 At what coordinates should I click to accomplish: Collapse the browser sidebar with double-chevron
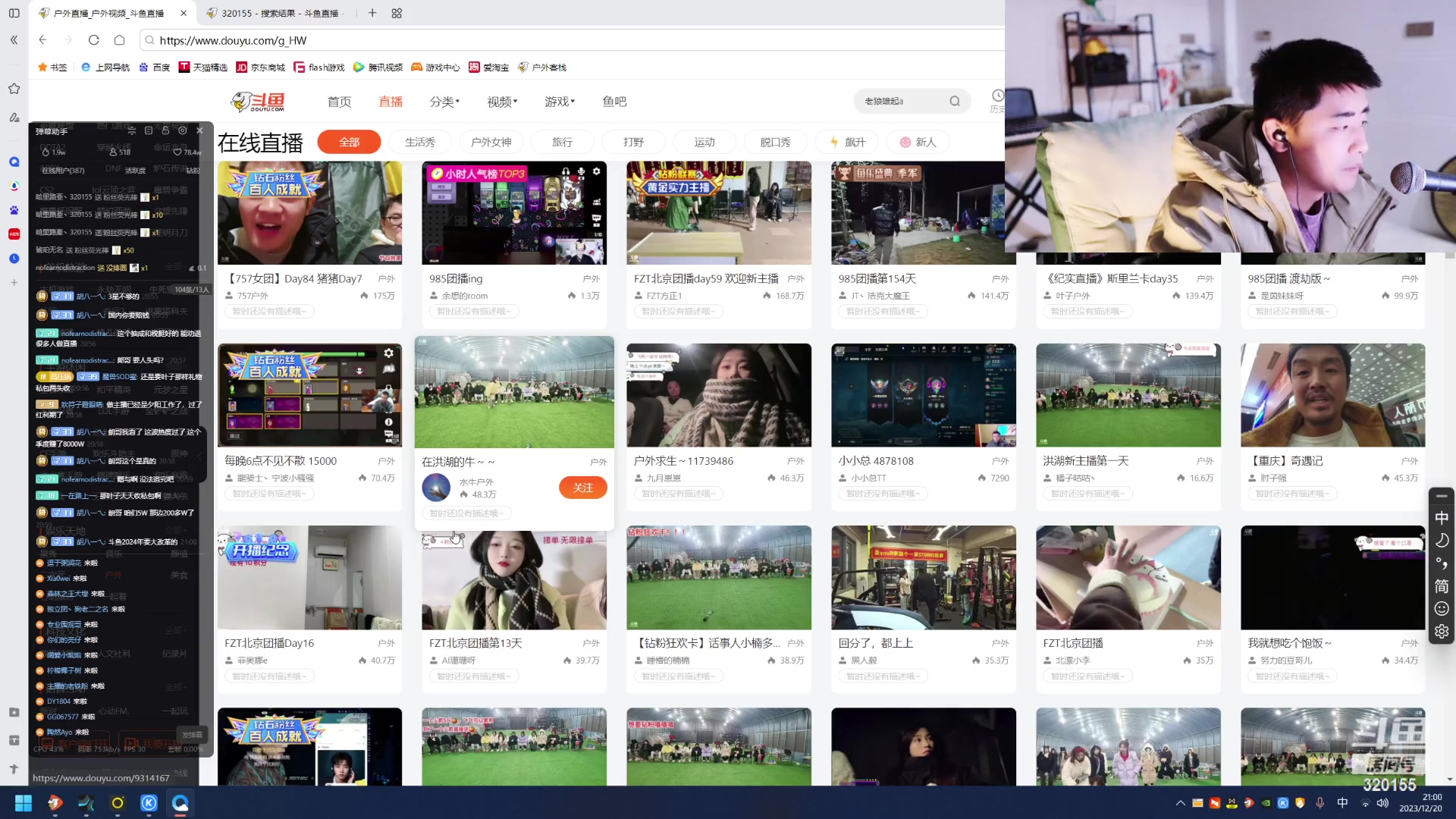14,40
